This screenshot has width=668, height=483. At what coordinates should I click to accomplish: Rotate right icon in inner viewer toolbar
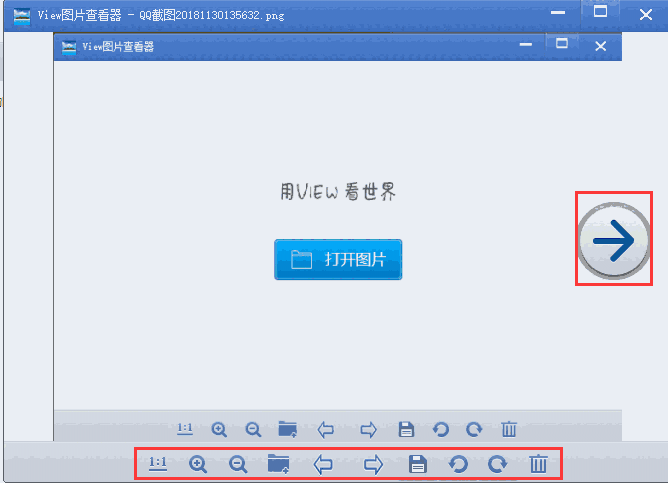coord(474,429)
